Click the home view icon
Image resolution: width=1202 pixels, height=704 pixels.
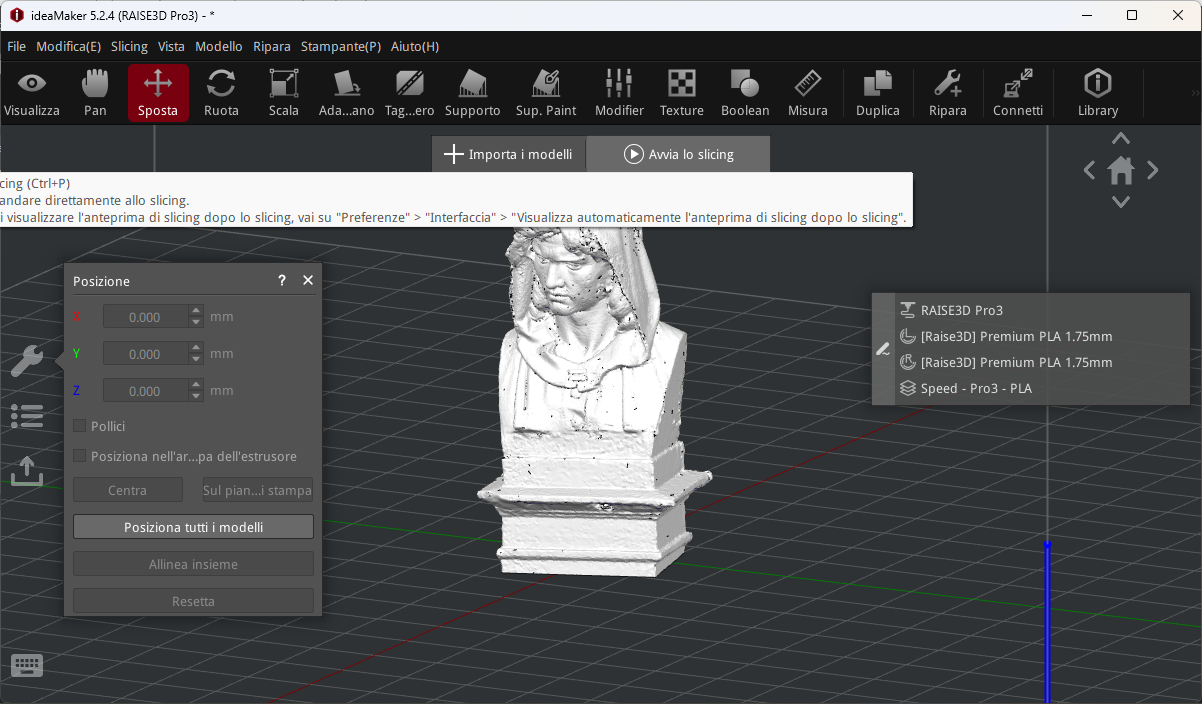pos(1120,171)
